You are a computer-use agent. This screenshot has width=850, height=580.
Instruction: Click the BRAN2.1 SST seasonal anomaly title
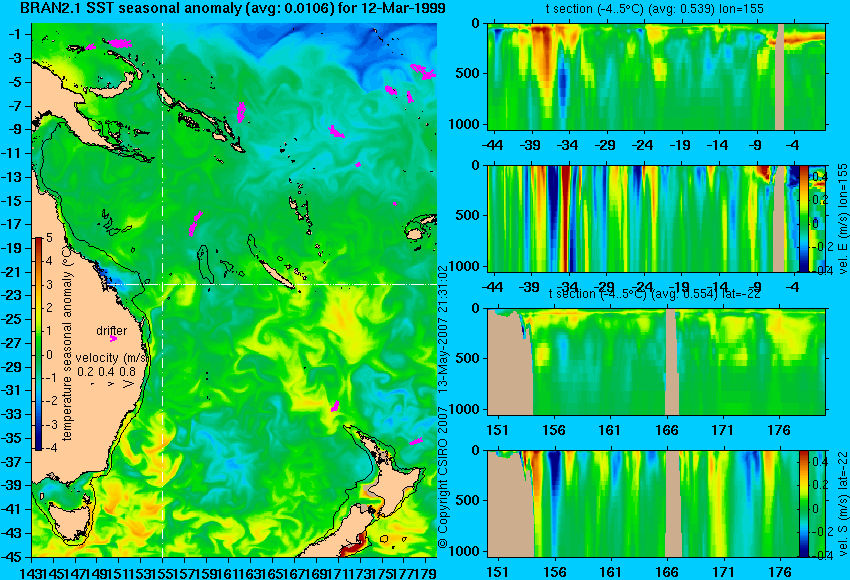coord(233,8)
